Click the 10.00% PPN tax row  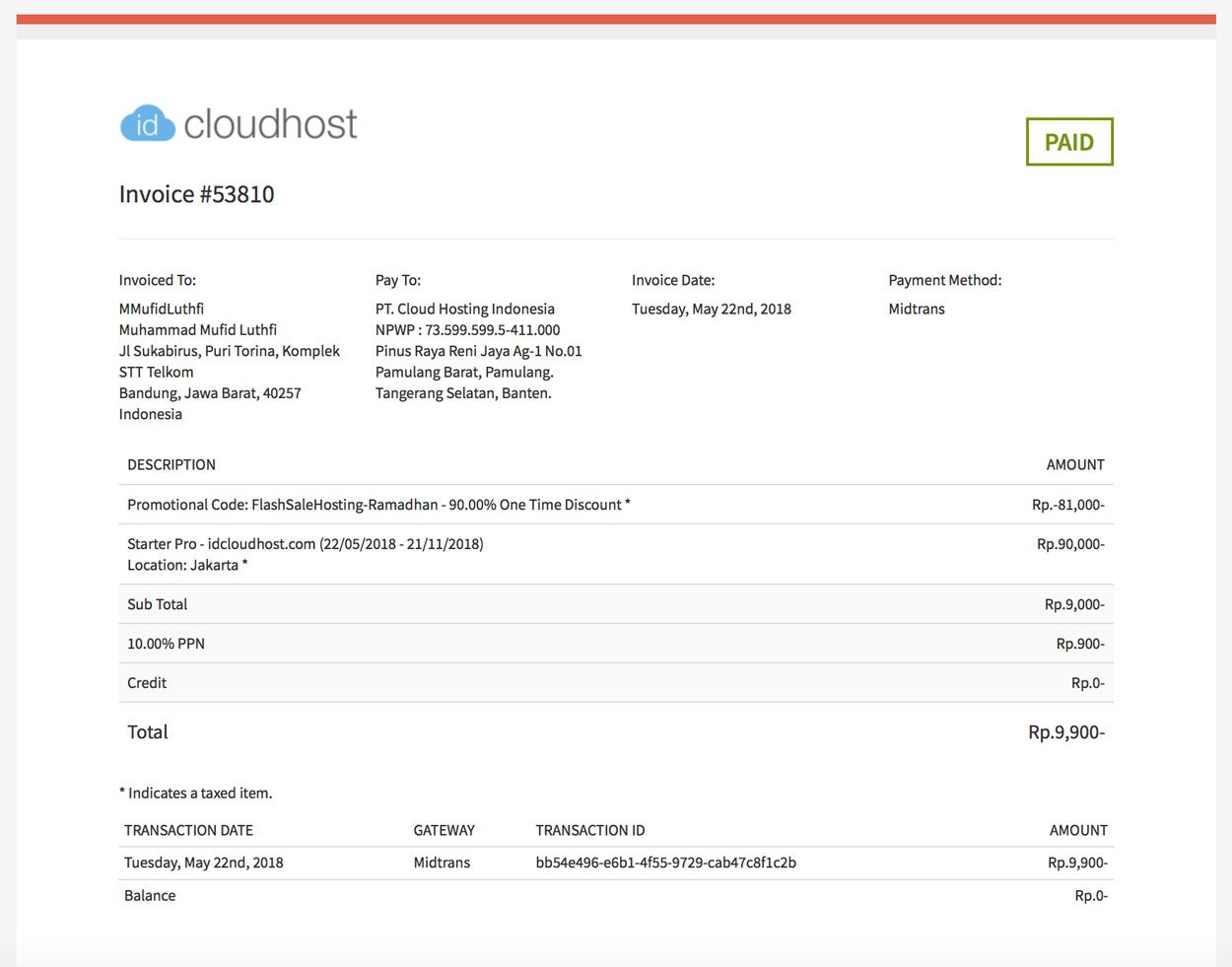point(165,643)
